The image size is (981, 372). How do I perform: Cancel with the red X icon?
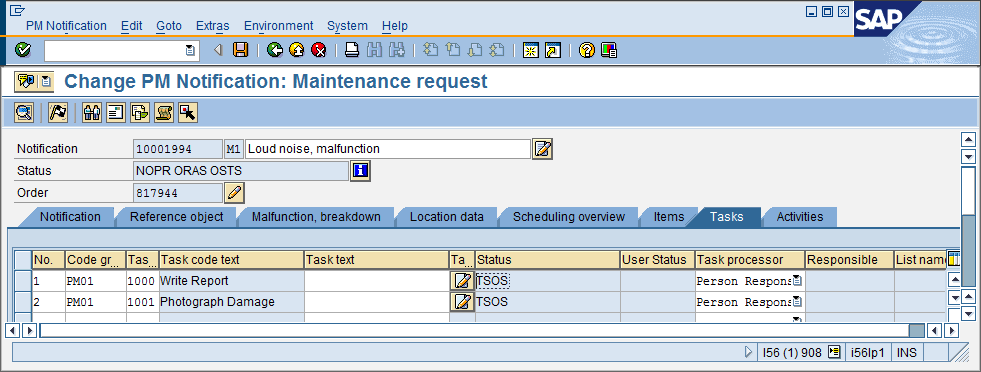(x=319, y=50)
